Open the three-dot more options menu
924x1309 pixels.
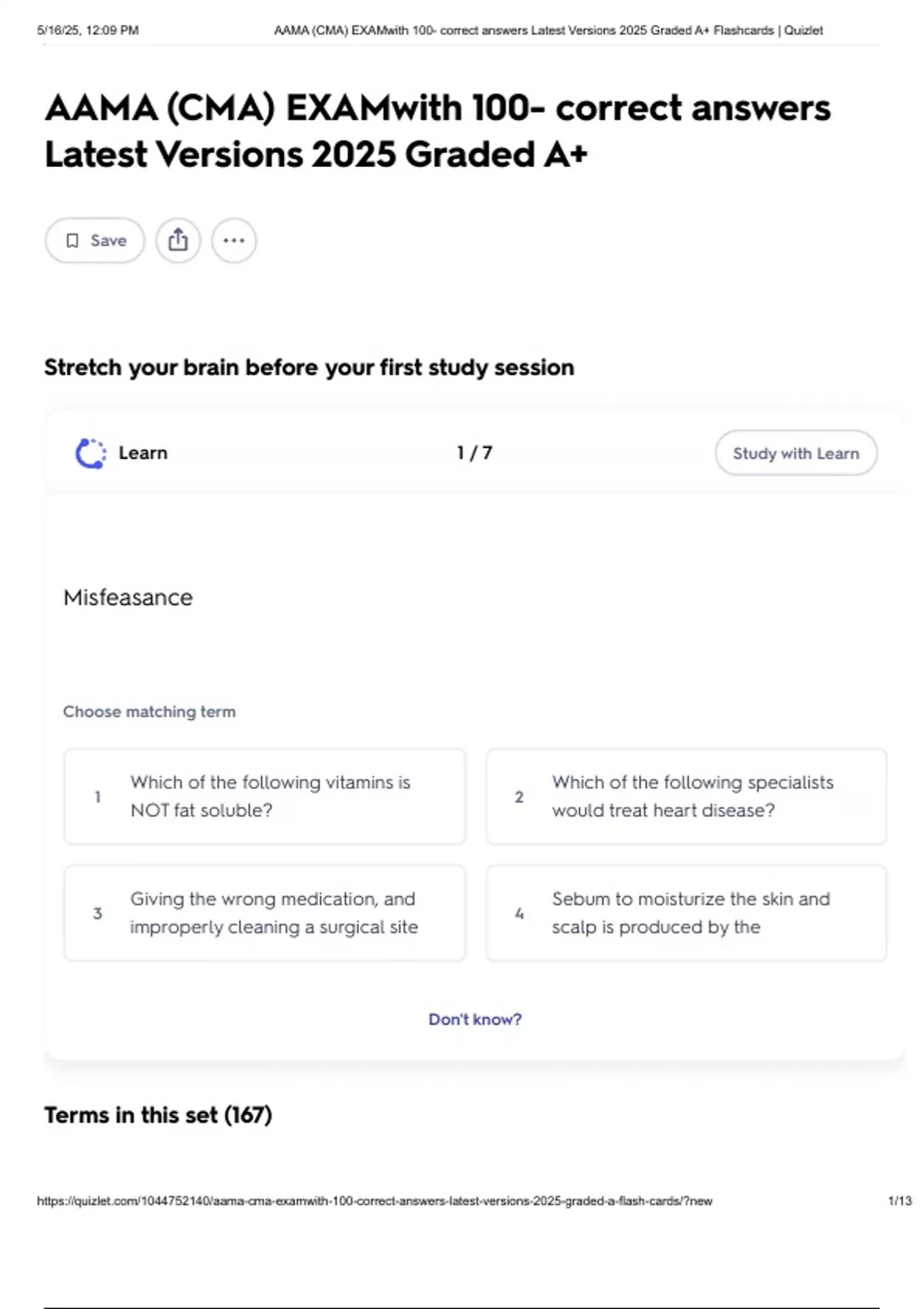[x=234, y=240]
